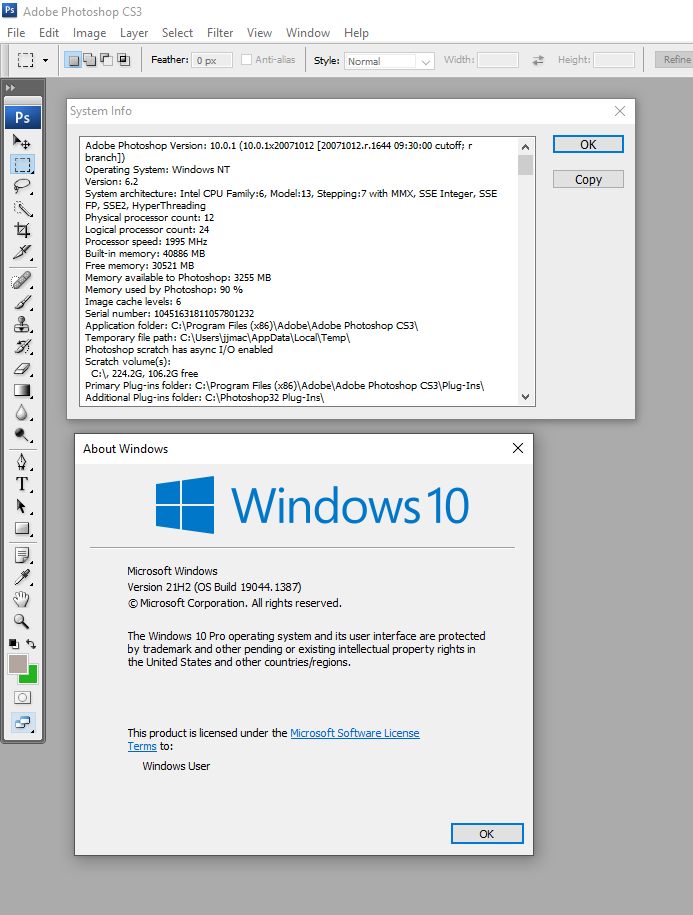The width and height of the screenshot is (693, 915).
Task: Toggle Quick Mask mode
Action: coord(22,697)
